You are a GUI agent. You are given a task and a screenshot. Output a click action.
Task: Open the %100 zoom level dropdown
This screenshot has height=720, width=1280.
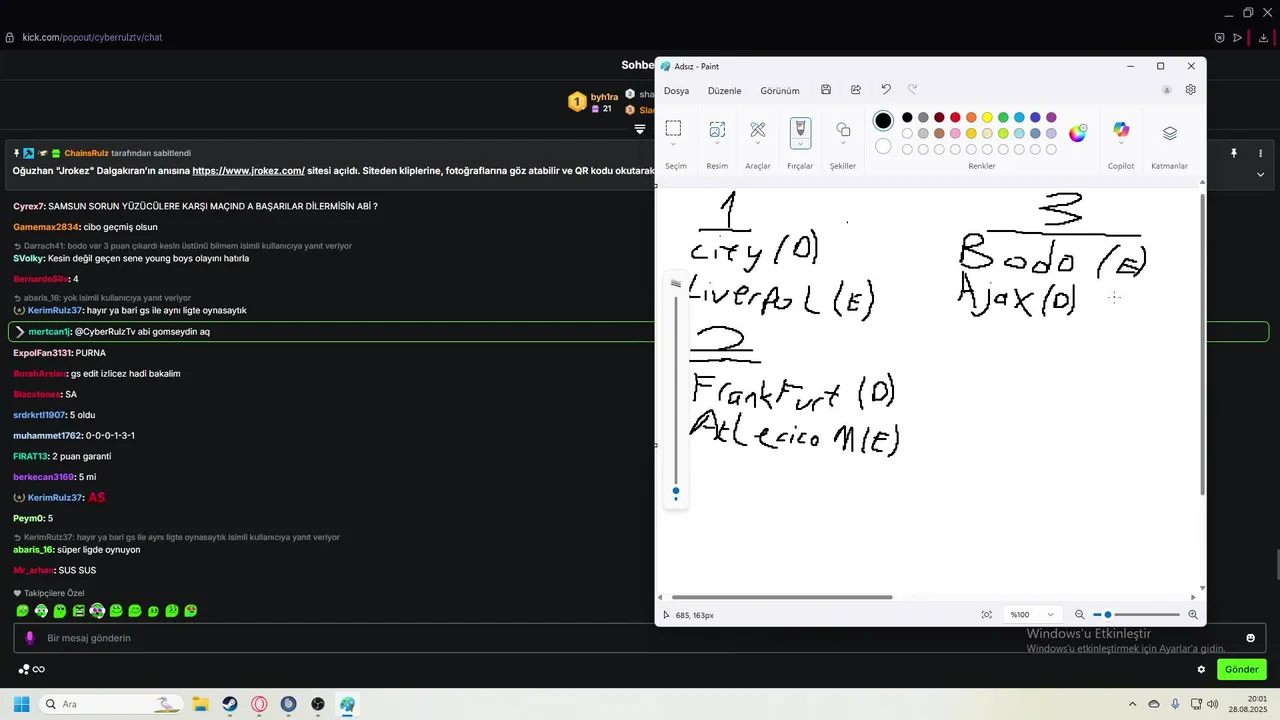tap(1032, 615)
